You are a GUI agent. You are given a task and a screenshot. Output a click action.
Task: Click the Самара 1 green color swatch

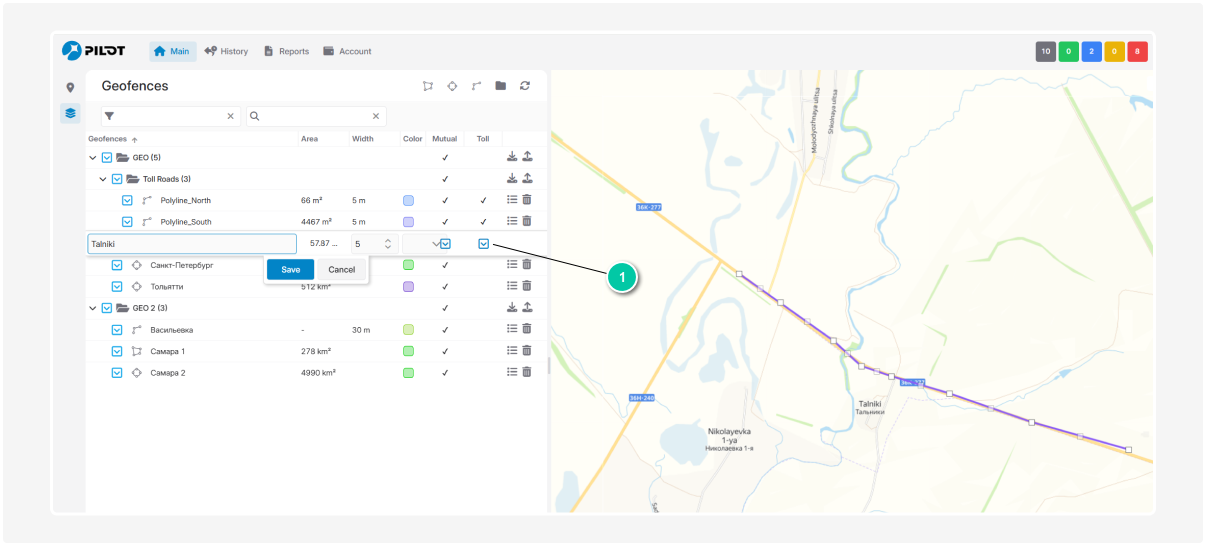coord(408,351)
